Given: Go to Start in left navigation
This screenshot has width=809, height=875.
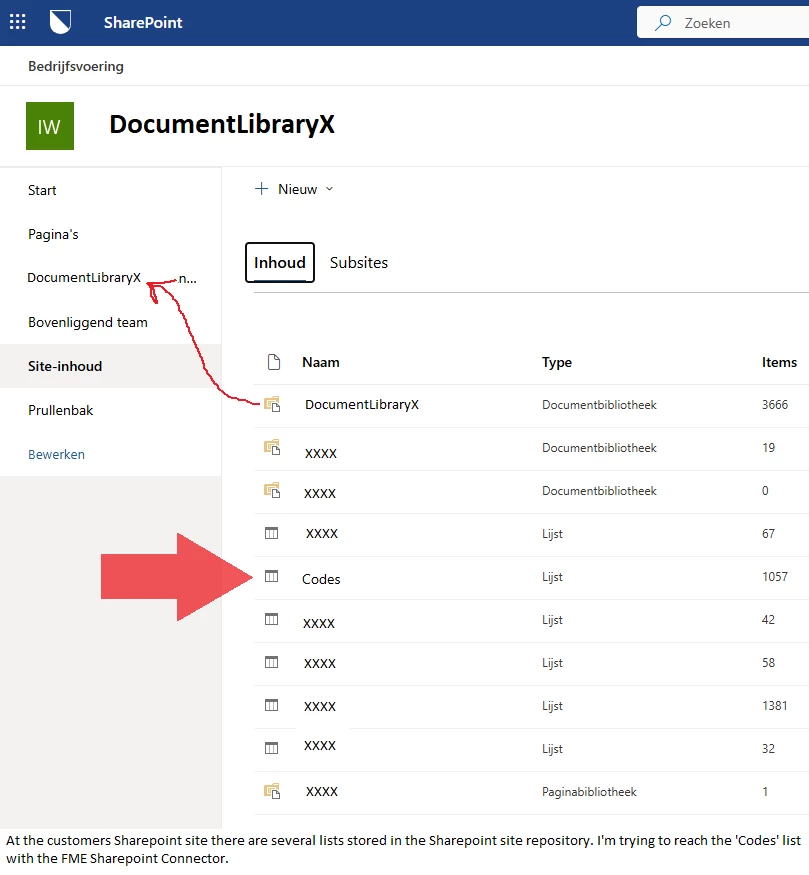Looking at the screenshot, I should point(42,190).
